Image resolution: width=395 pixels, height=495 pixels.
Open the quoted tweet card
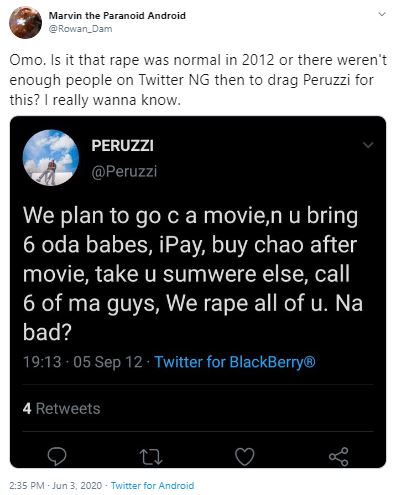coord(198,292)
